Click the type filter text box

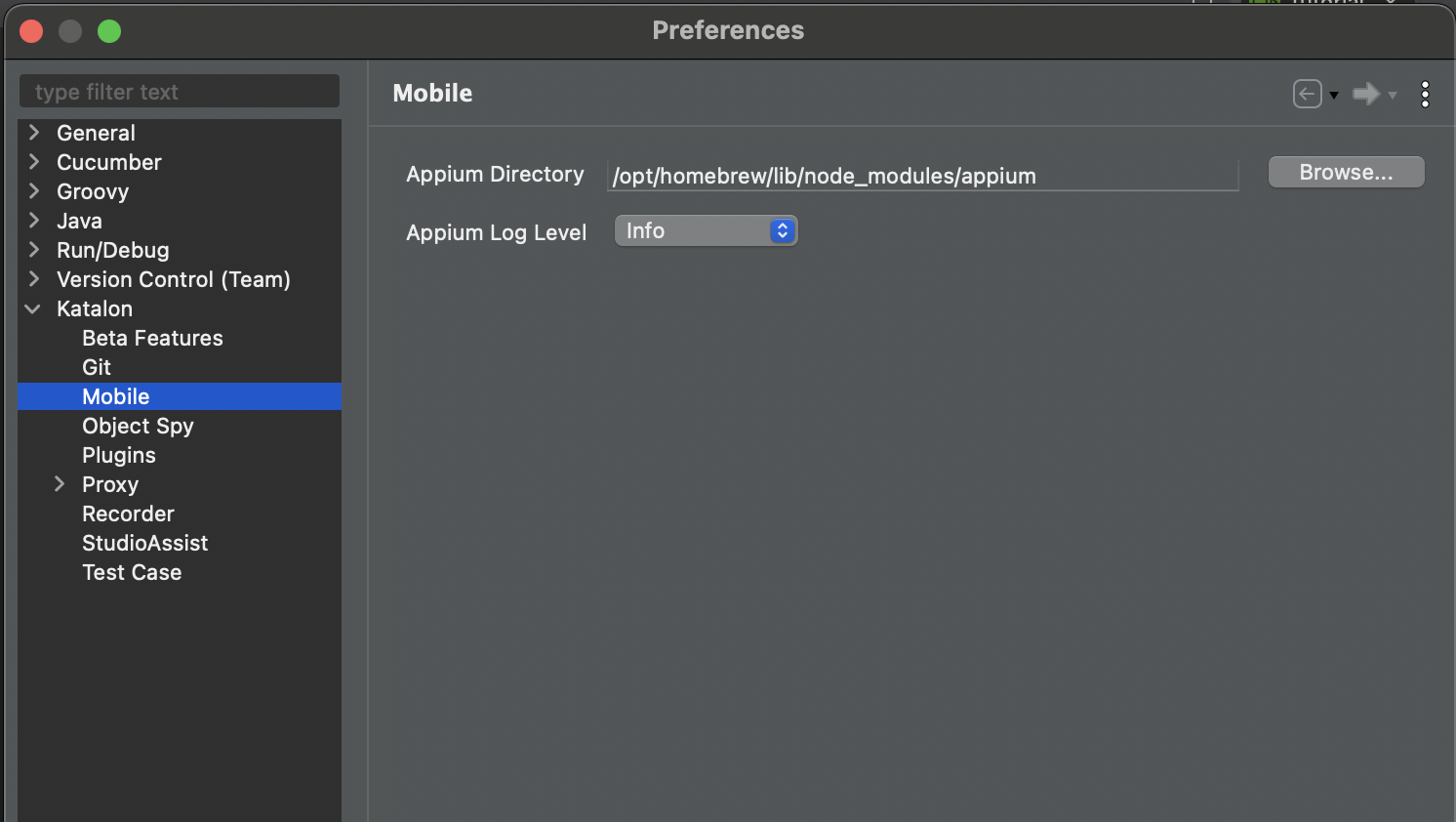point(179,91)
